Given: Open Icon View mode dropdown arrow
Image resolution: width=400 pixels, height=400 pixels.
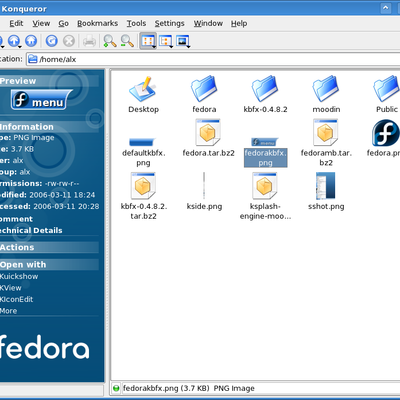Looking at the screenshot, I should [x=154, y=47].
